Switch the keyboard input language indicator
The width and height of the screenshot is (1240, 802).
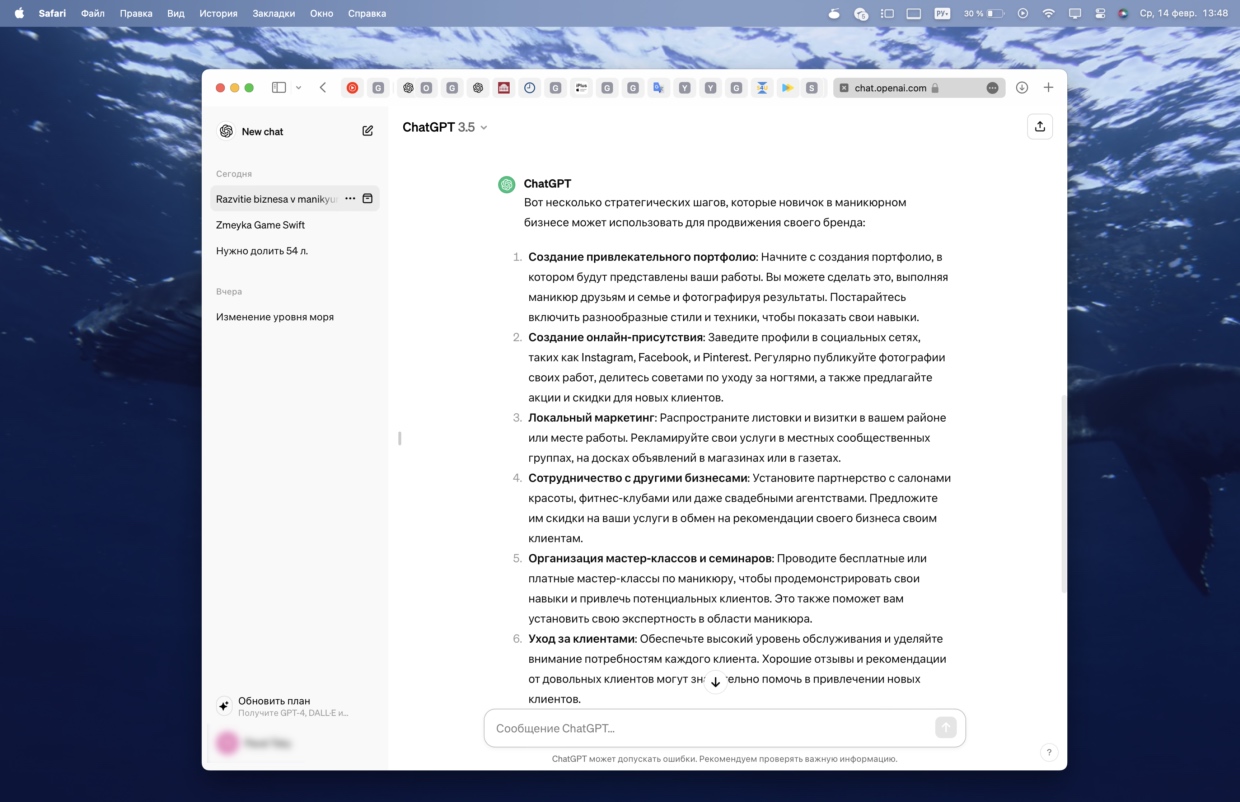click(942, 13)
